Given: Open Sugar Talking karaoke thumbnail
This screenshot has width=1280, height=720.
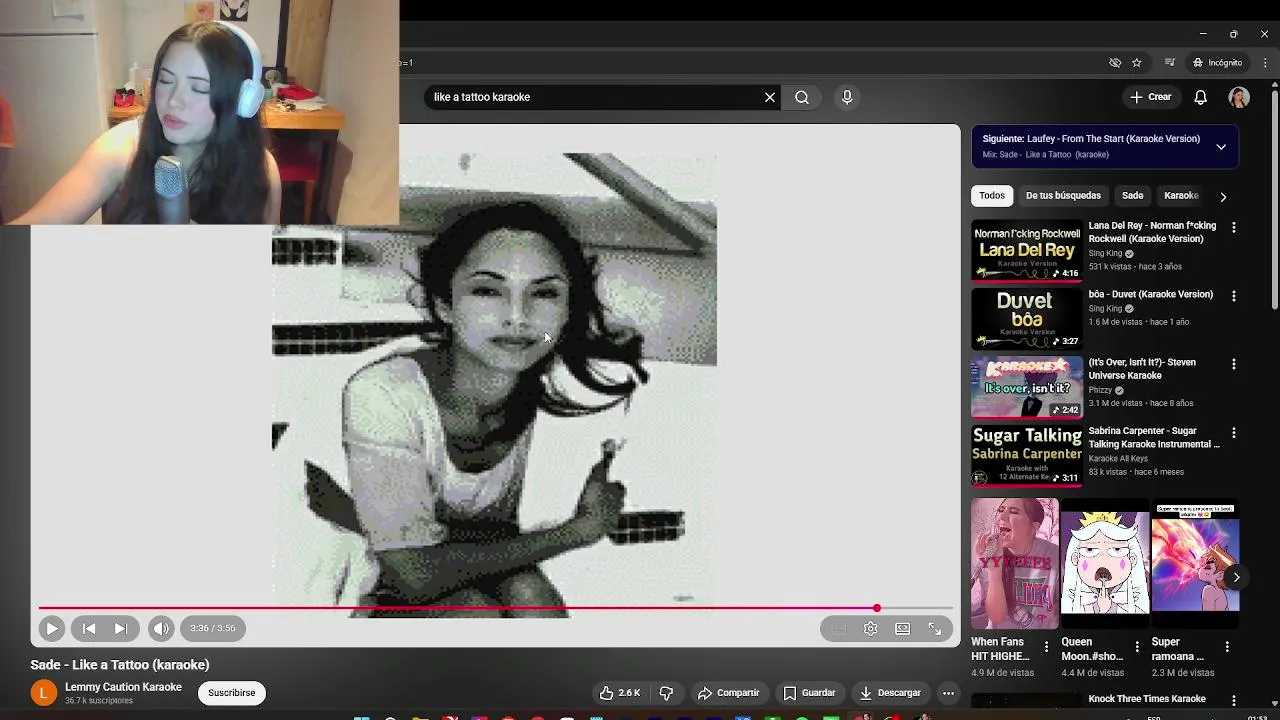Looking at the screenshot, I should click(x=1027, y=455).
